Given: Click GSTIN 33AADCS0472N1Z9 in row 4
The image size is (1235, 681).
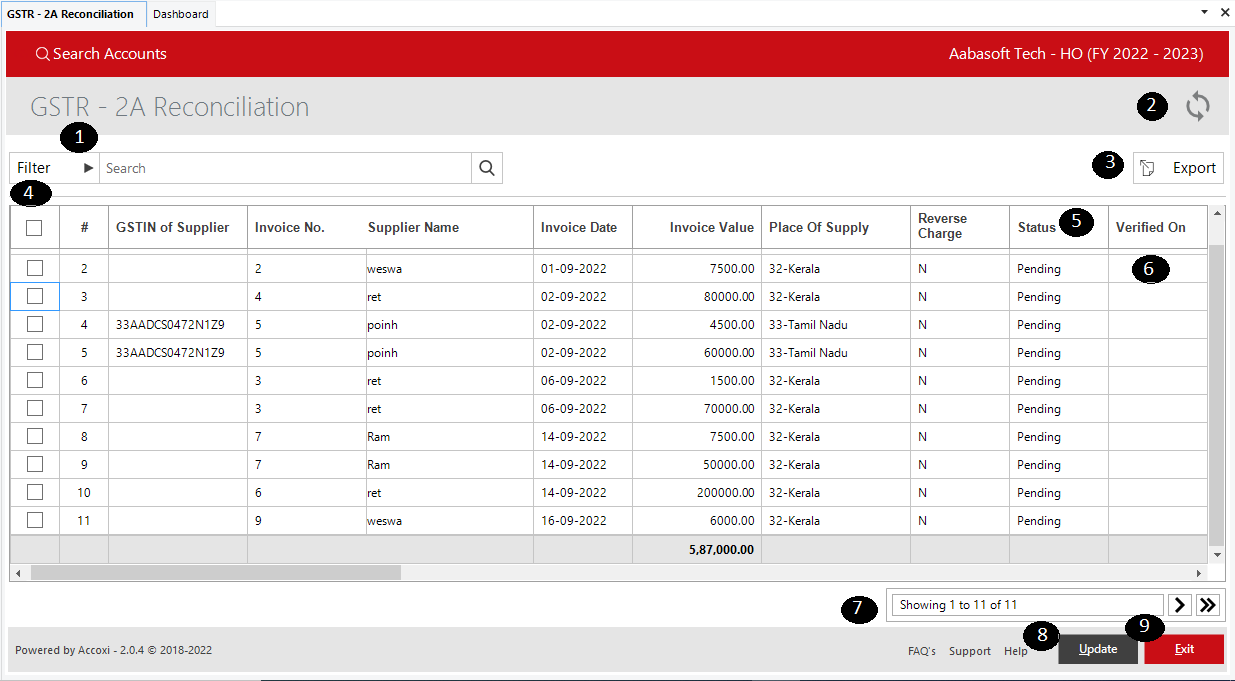Looking at the screenshot, I should pyautogui.click(x=170, y=325).
